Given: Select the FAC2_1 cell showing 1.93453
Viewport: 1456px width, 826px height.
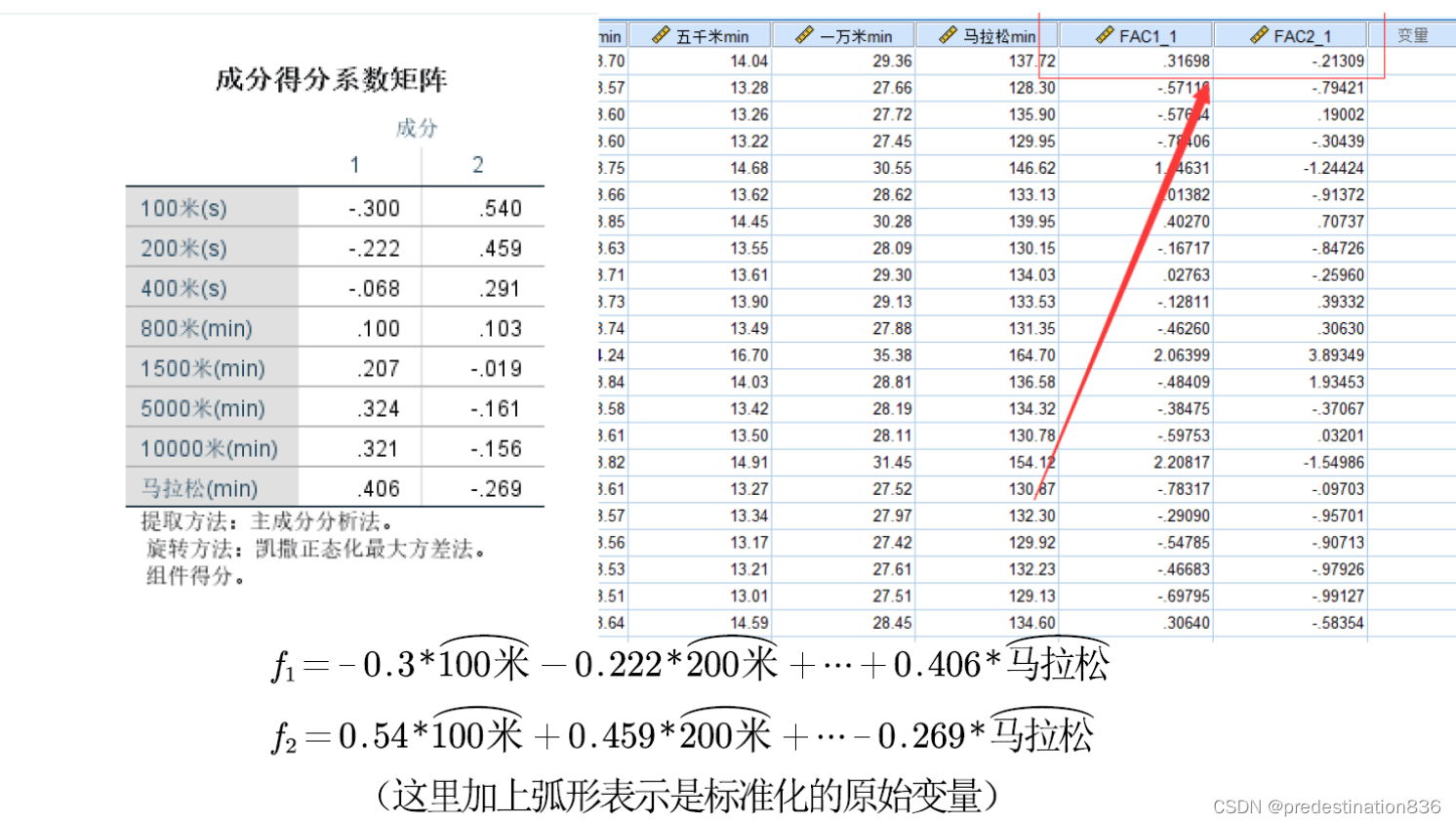Looking at the screenshot, I should pyautogui.click(x=1290, y=383).
